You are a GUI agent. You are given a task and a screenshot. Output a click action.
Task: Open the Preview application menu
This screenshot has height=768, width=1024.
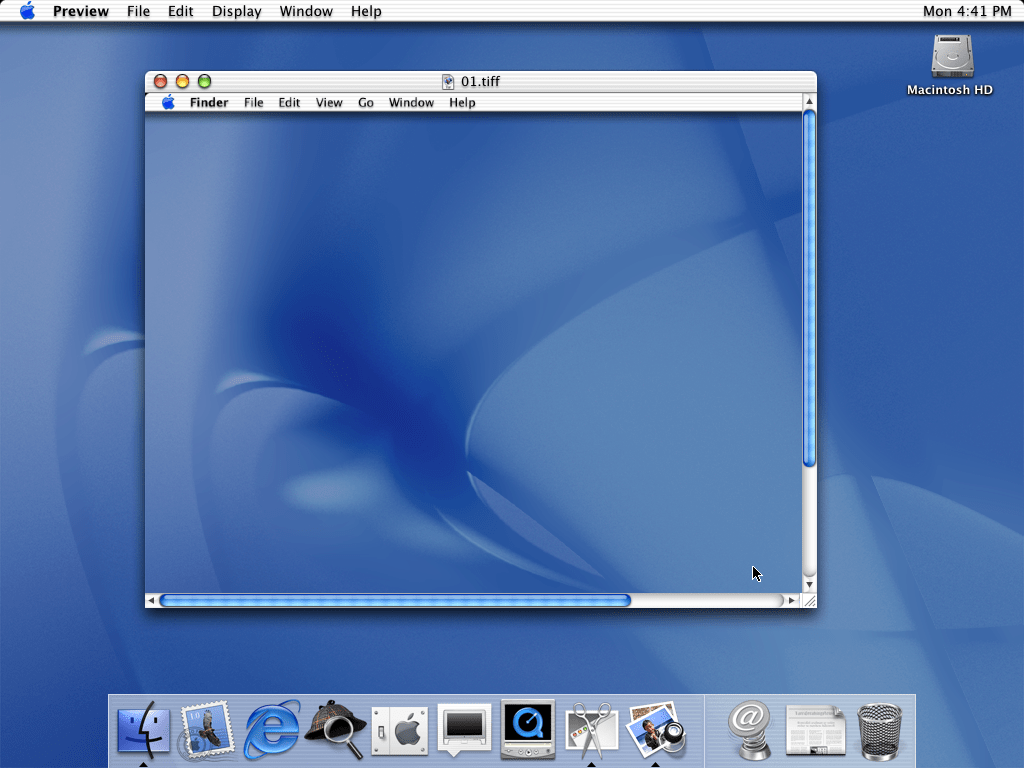(80, 11)
